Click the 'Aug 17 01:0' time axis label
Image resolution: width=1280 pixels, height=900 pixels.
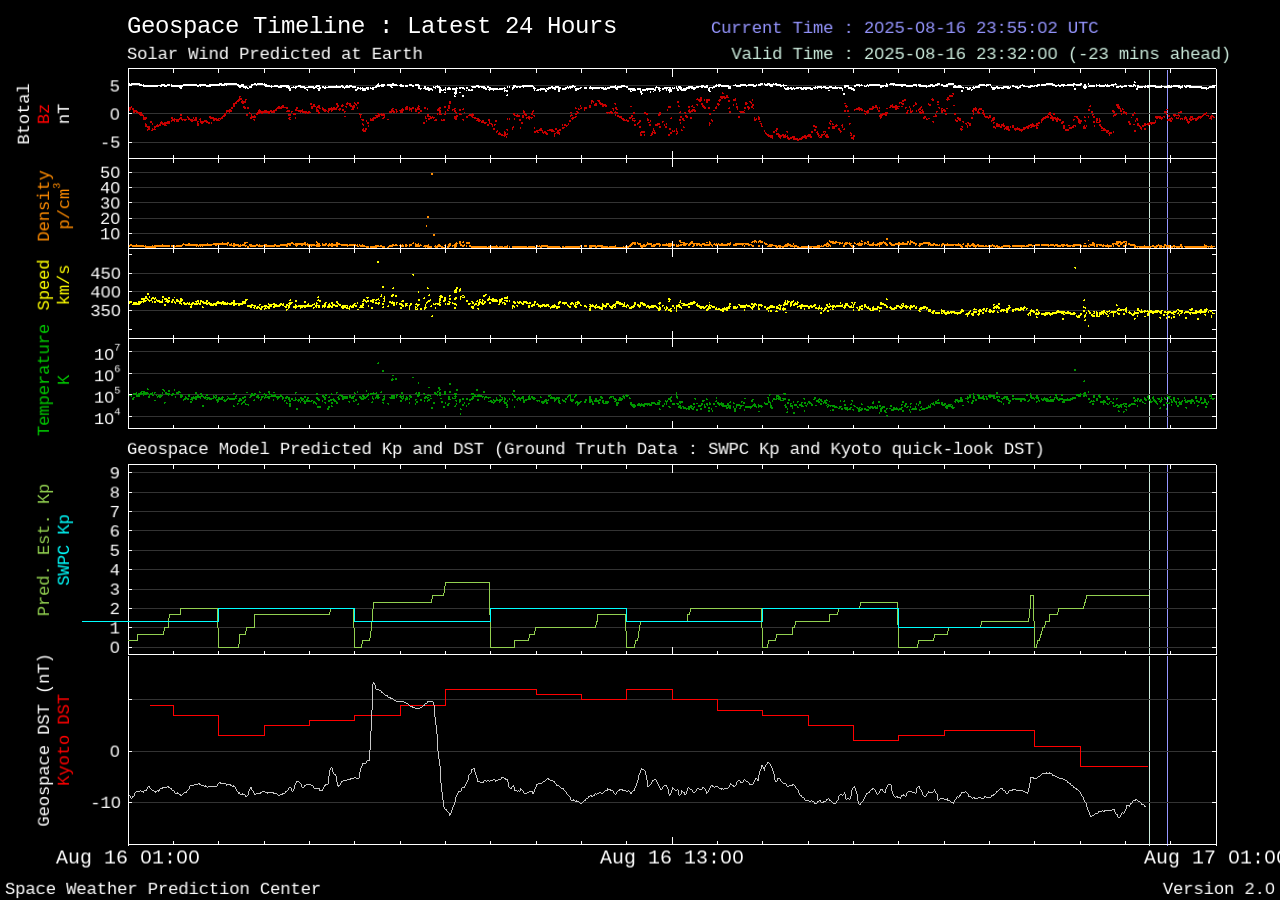pos(1212,857)
